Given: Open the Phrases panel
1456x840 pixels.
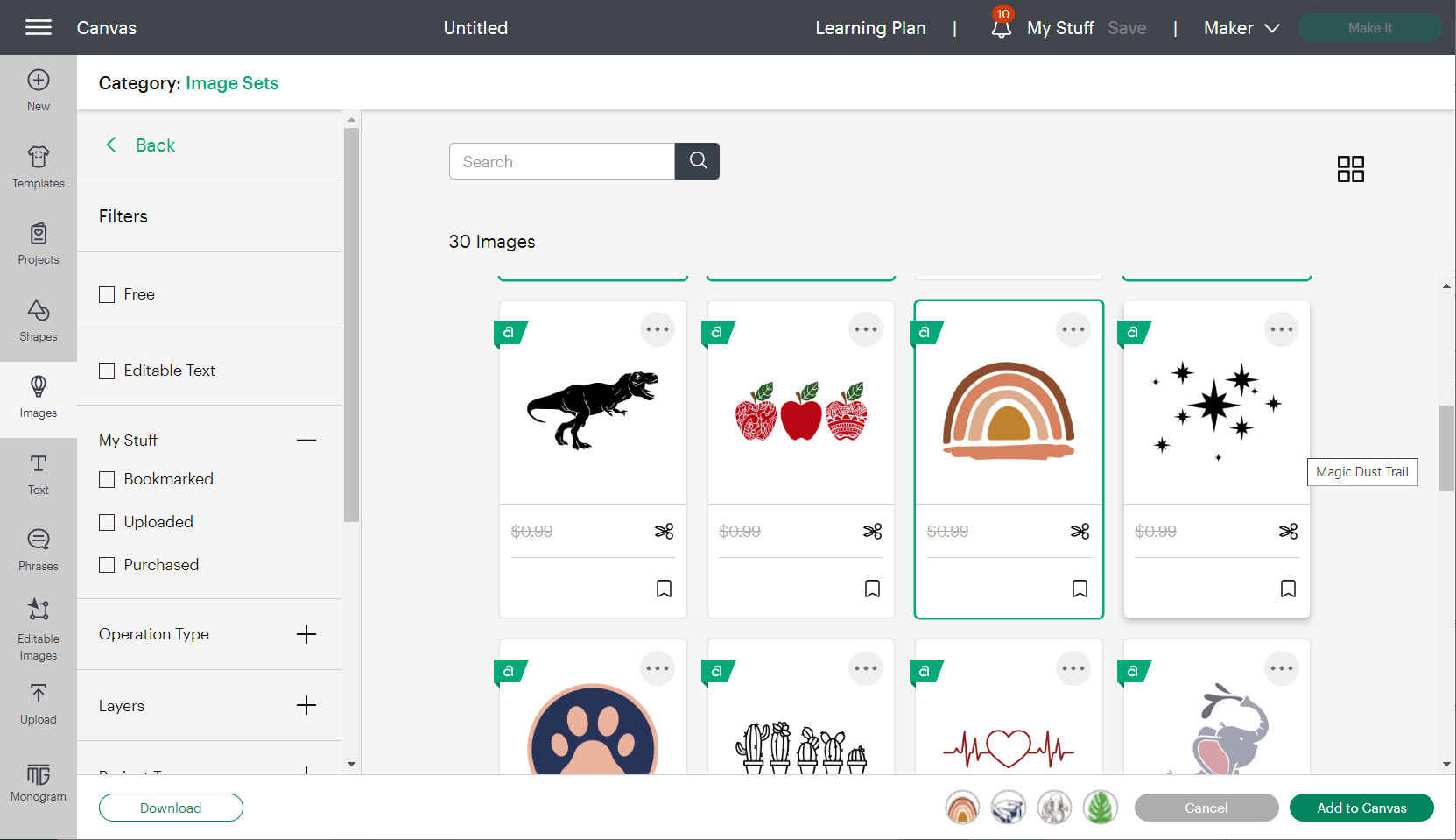Looking at the screenshot, I should click(38, 550).
